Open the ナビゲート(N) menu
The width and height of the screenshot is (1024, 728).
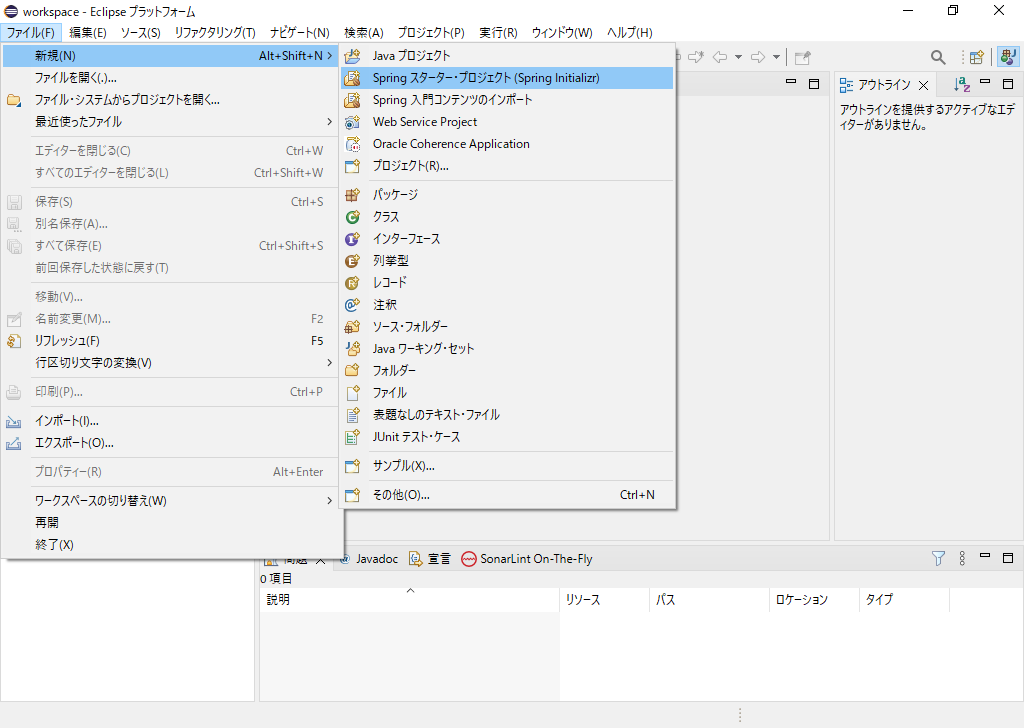[x=300, y=33]
